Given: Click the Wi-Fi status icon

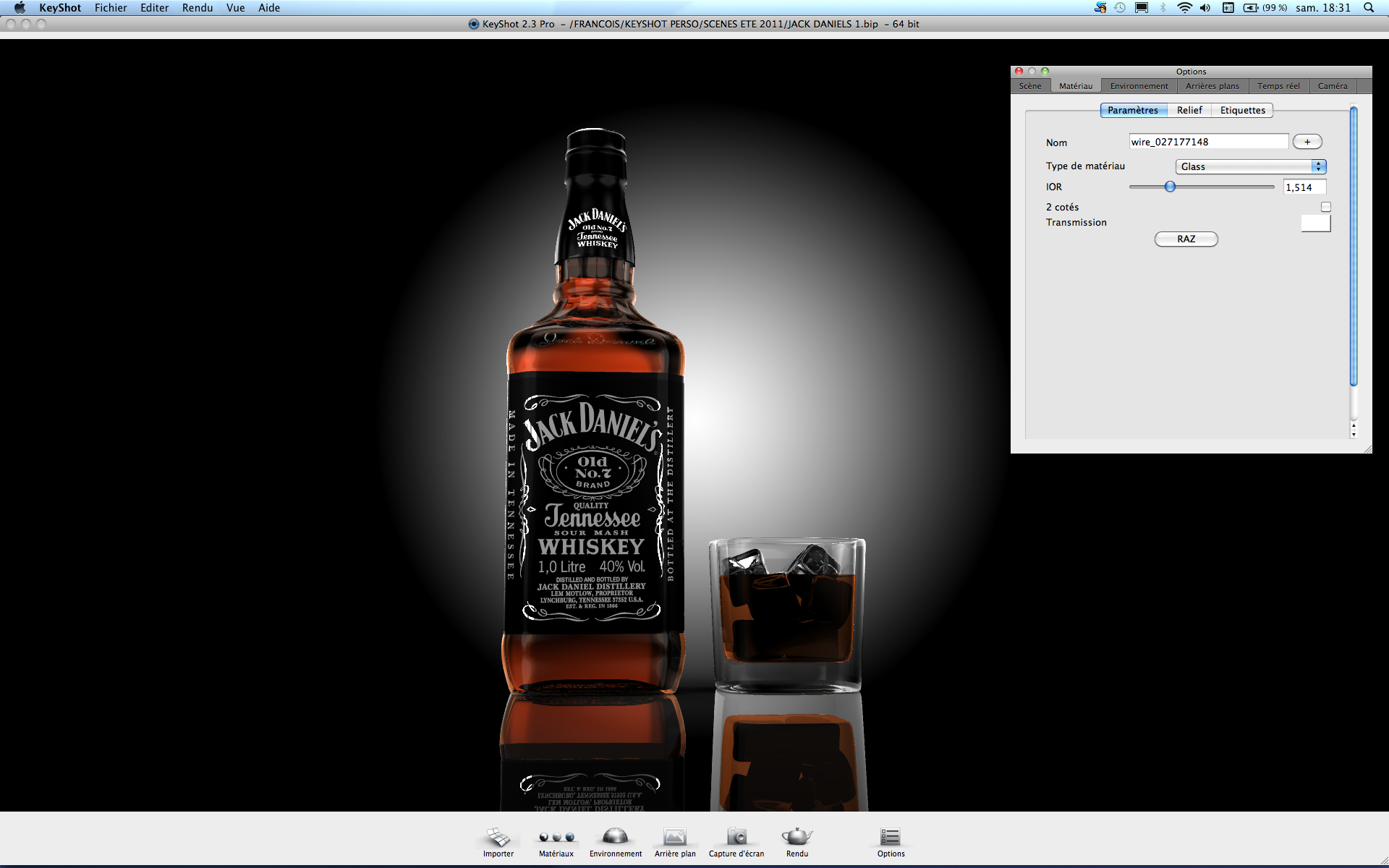Looking at the screenshot, I should click(x=1184, y=8).
